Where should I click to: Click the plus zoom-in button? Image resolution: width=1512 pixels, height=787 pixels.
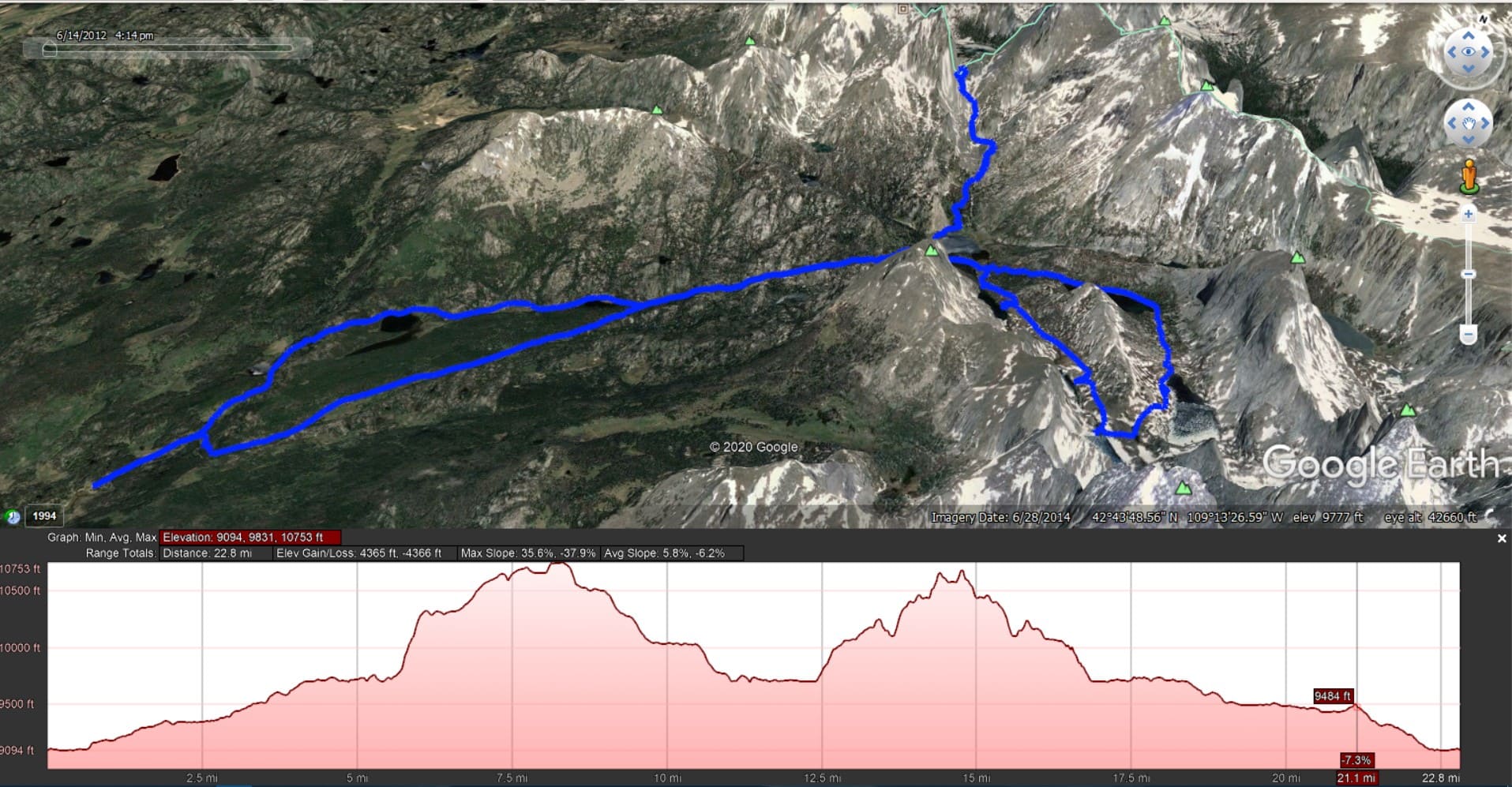tap(1468, 214)
